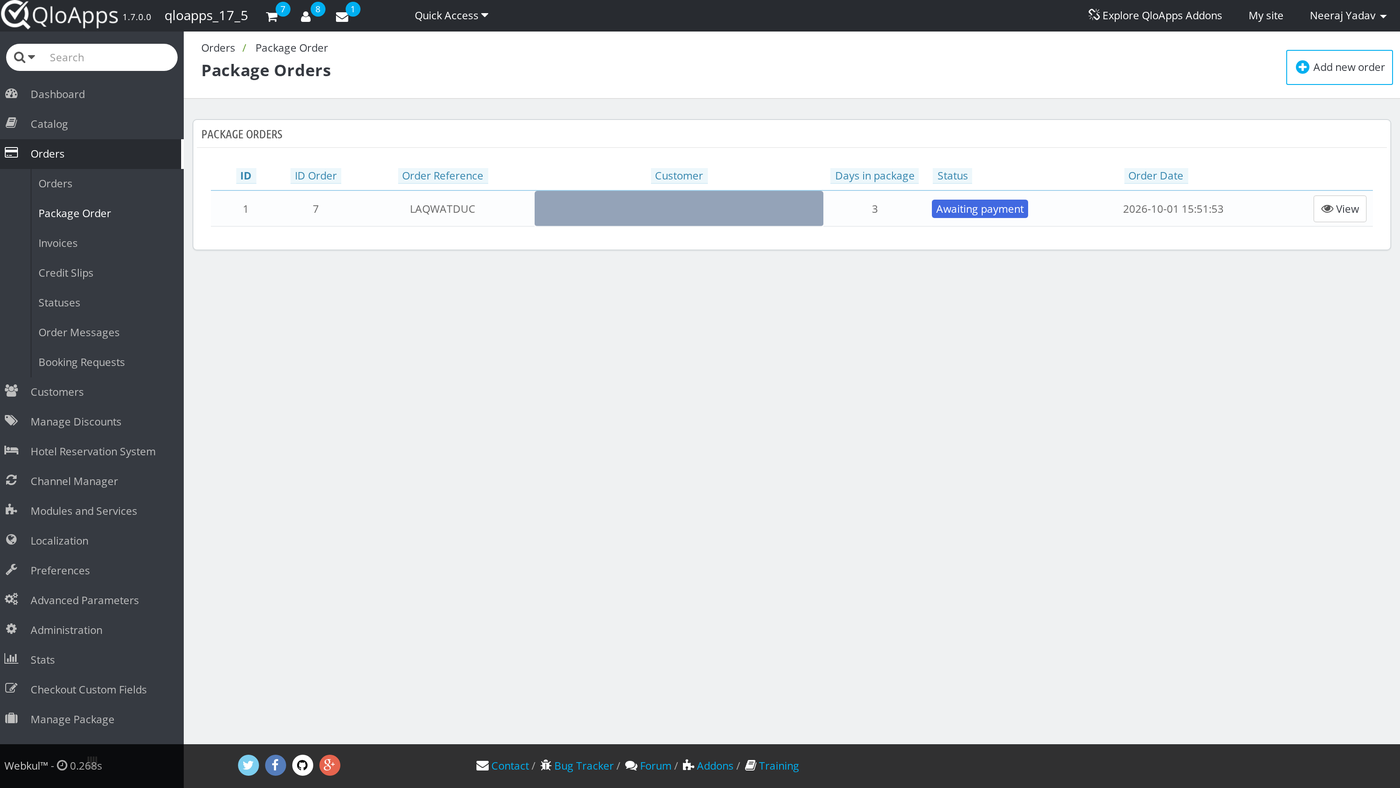The image size is (1400, 788).
Task: Click the Add new order button
Action: coord(1339,67)
